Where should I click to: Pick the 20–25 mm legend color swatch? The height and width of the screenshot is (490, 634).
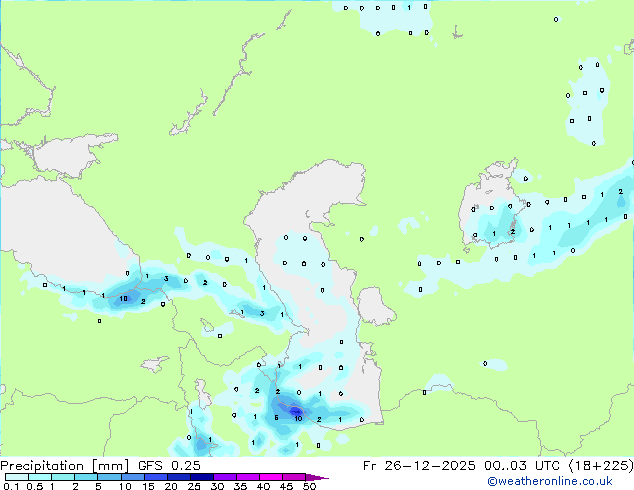point(179,477)
